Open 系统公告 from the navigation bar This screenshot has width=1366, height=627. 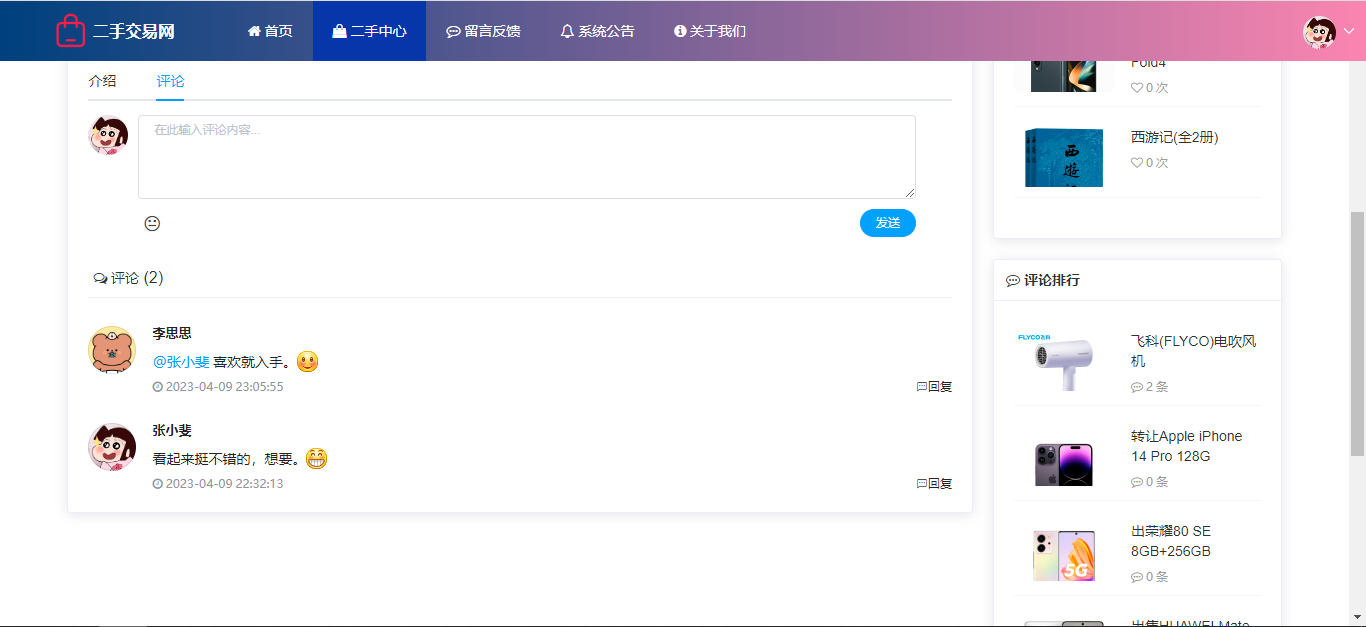tap(597, 31)
